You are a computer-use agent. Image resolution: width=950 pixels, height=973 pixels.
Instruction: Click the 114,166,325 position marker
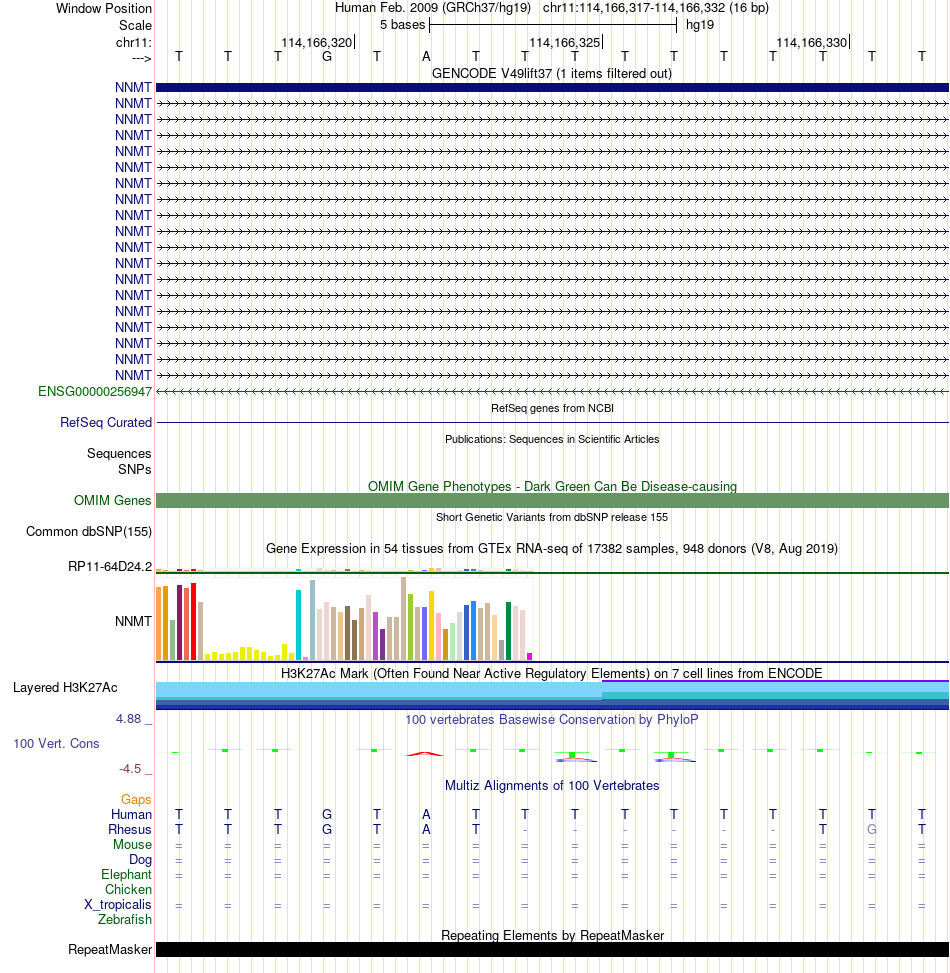[x=565, y=42]
